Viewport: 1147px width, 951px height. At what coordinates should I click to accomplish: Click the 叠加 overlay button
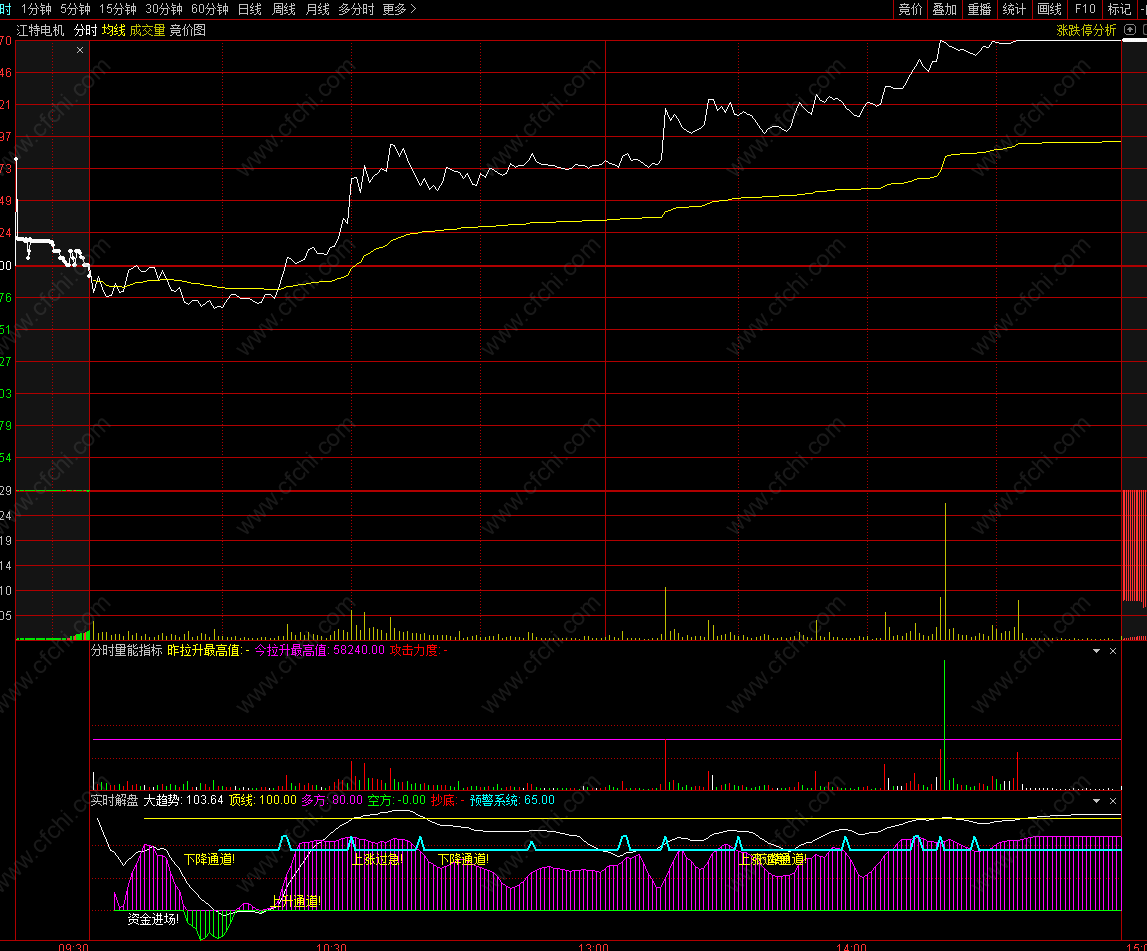click(944, 9)
